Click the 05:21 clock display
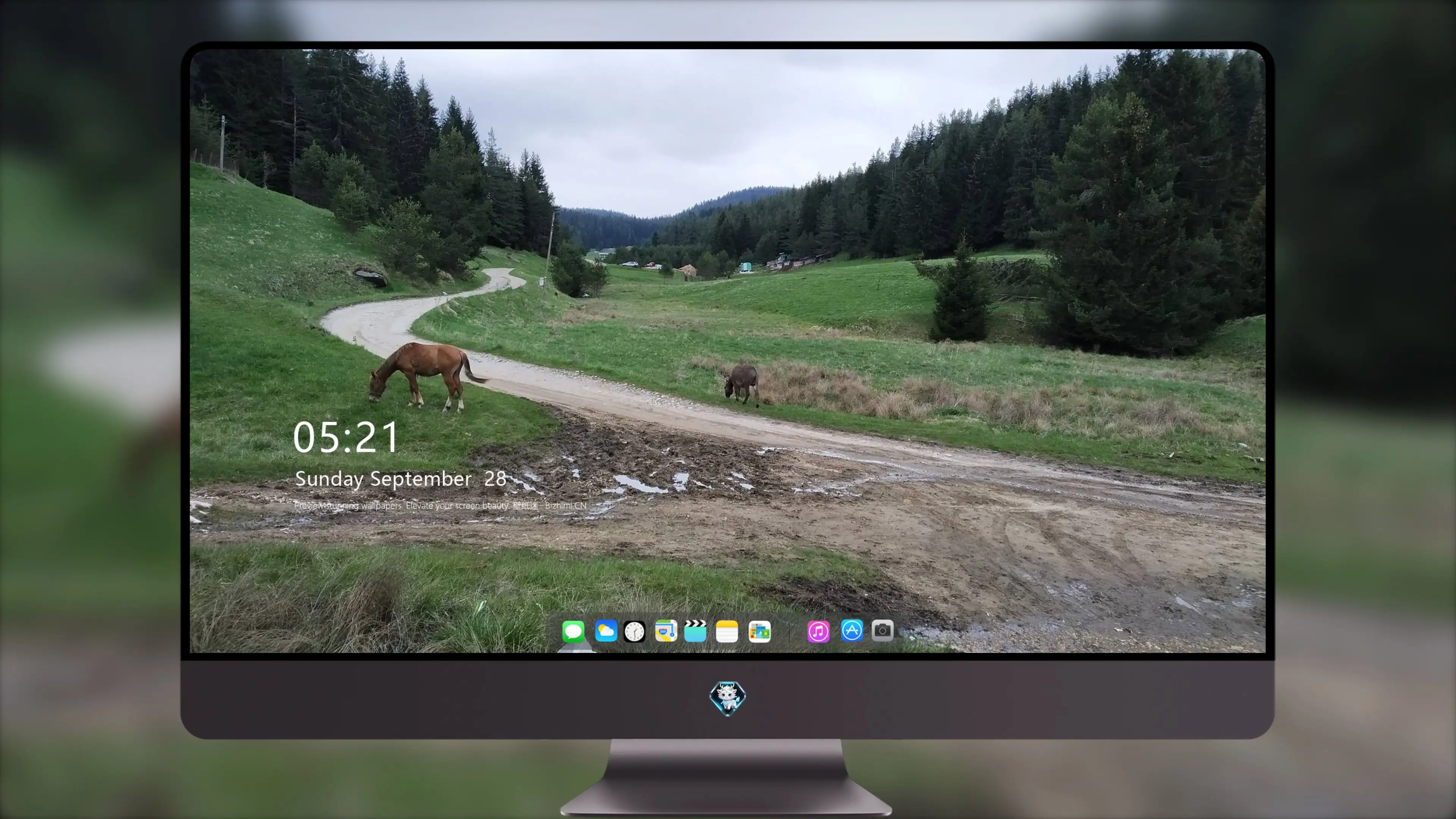Image resolution: width=1456 pixels, height=819 pixels. coord(346,437)
